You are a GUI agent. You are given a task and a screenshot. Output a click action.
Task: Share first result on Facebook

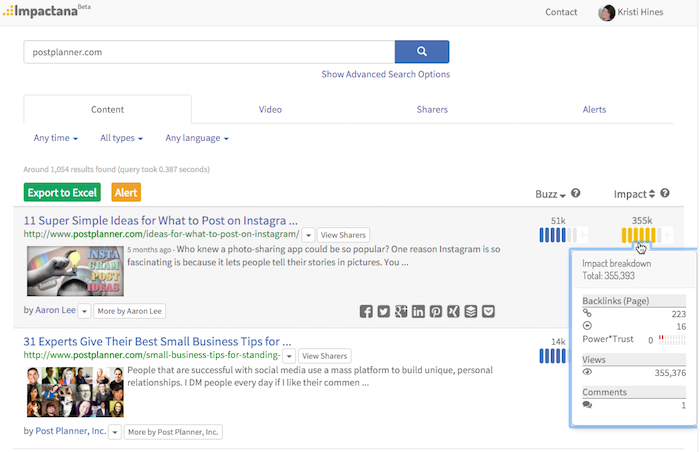pos(366,311)
